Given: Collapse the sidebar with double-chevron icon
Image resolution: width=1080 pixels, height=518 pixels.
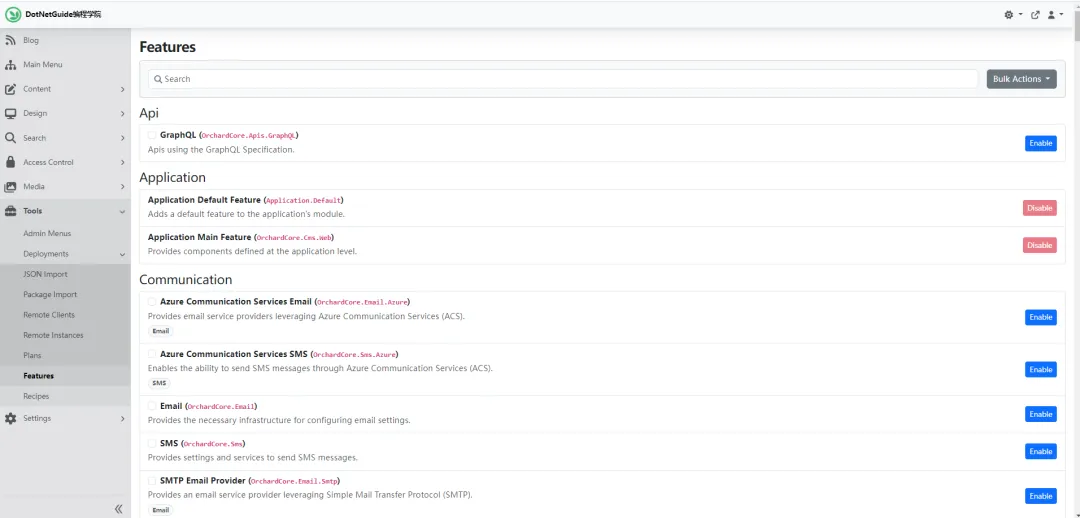Looking at the screenshot, I should click(x=118, y=509).
